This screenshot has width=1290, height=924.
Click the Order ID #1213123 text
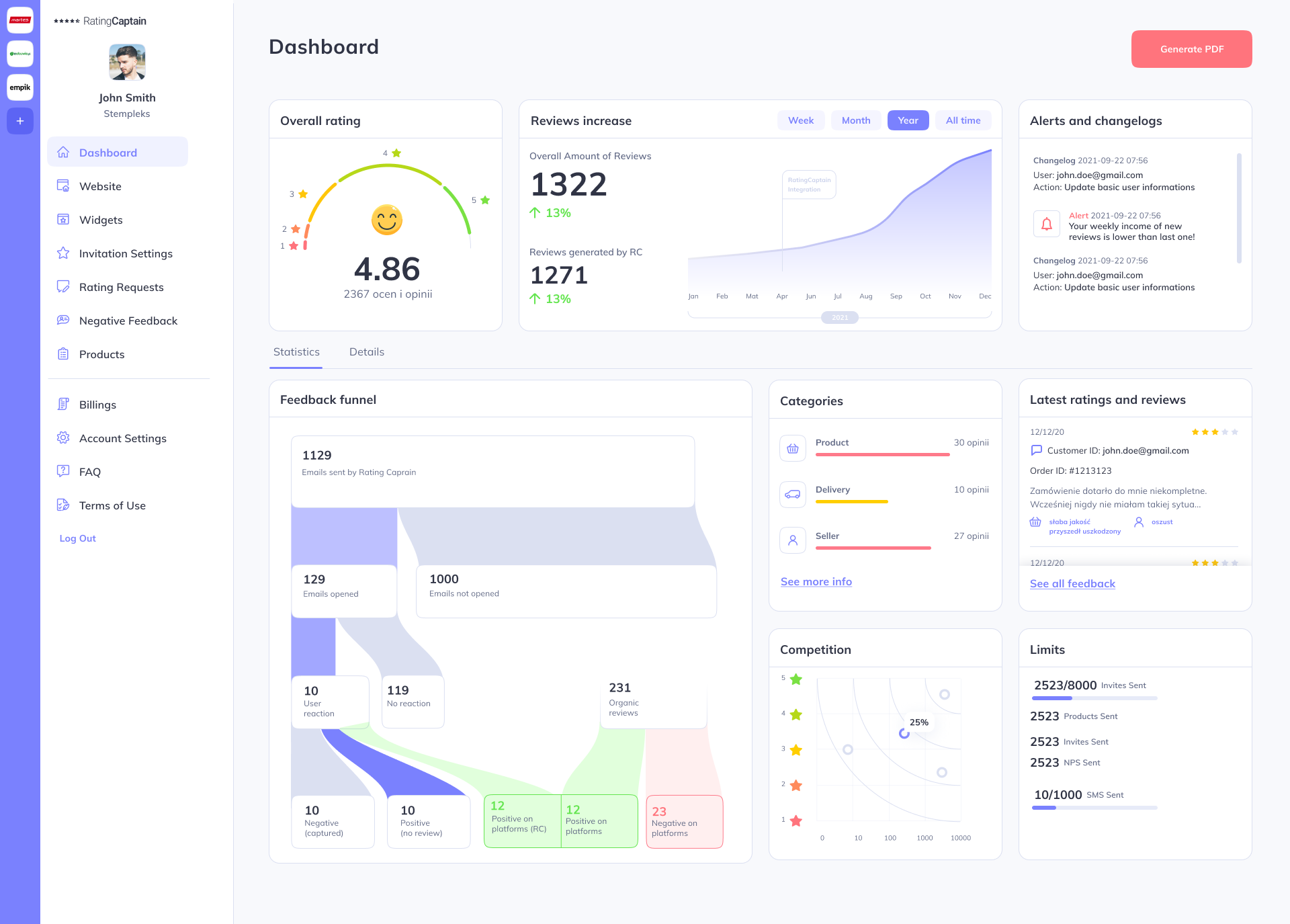coord(1070,471)
